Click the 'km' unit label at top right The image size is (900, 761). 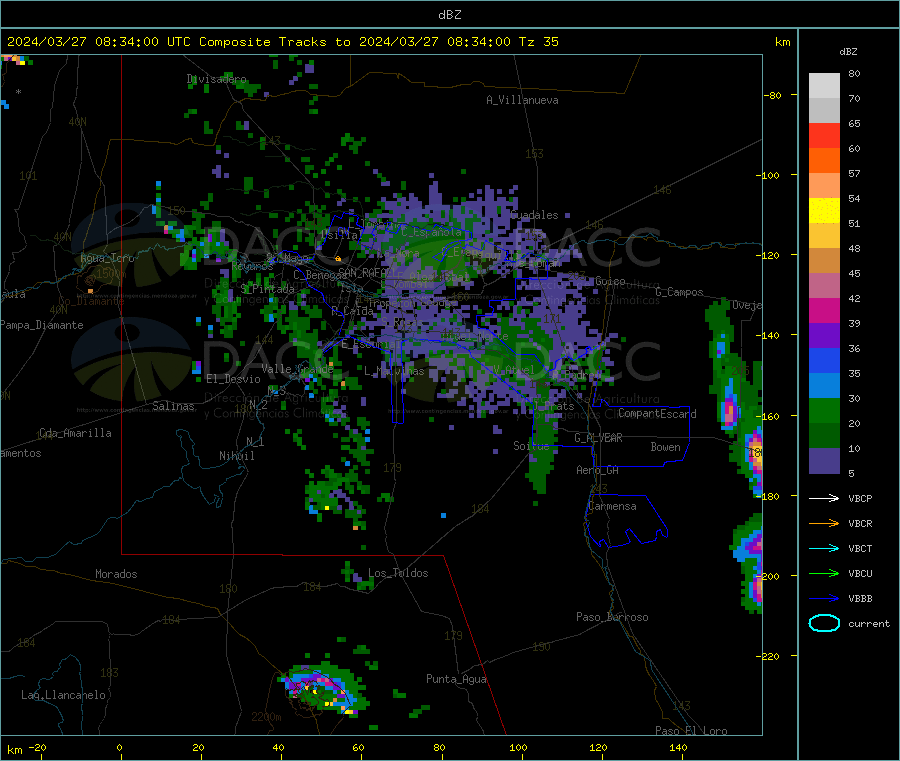point(782,42)
